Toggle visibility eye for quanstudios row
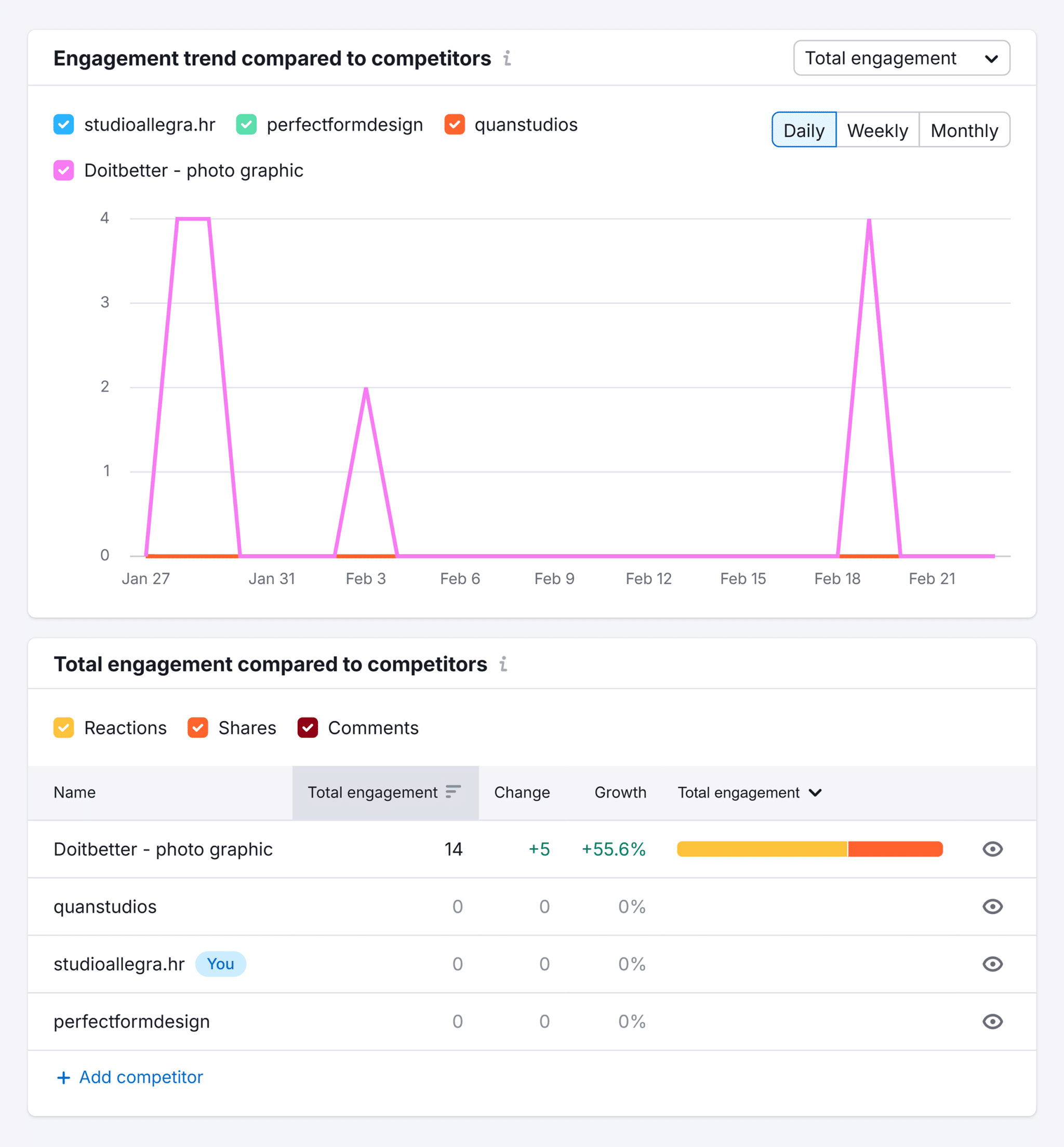Screen dimensions: 1064x1147 tap(992, 906)
